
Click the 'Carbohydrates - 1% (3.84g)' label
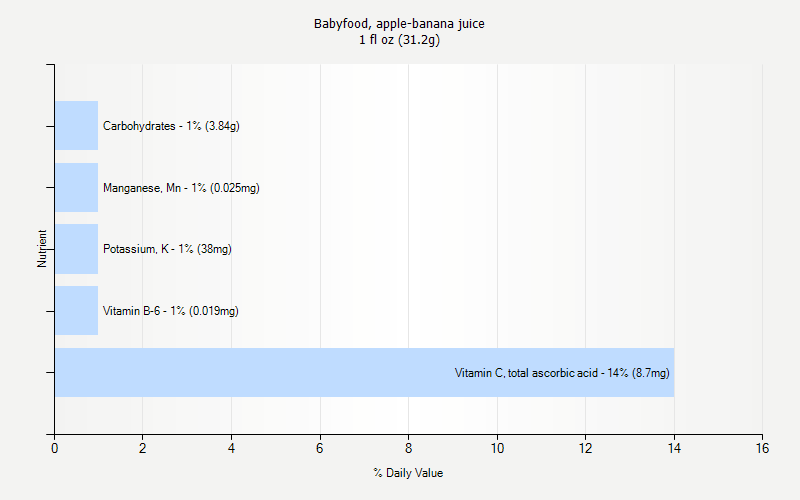[x=171, y=126]
